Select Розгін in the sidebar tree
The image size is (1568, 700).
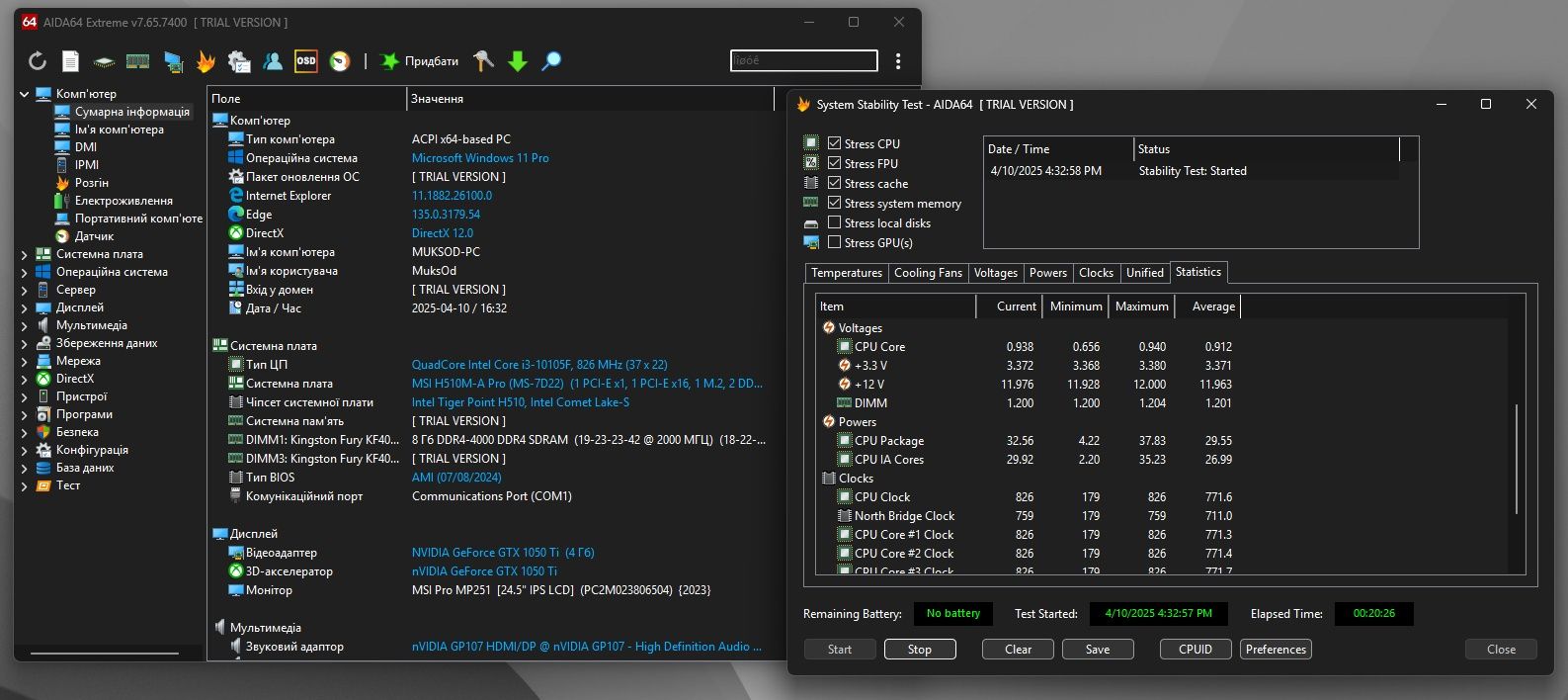92,183
